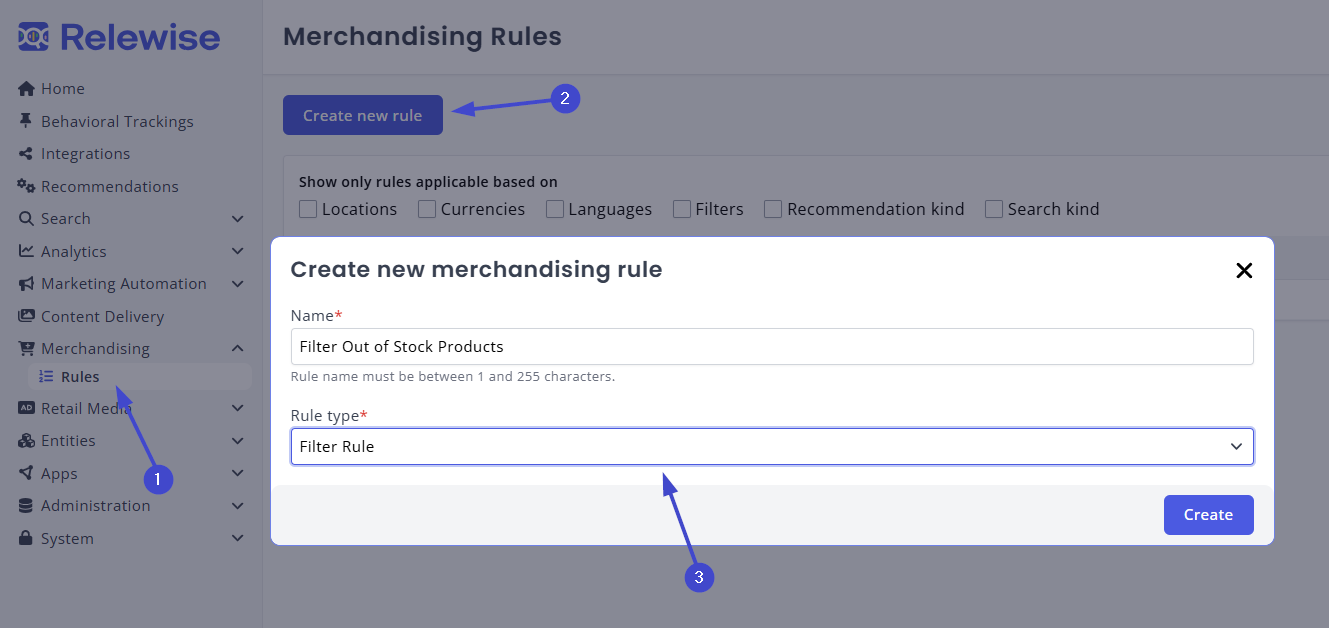Check the Currencies checkbox
The width and height of the screenshot is (1329, 628).
[426, 209]
